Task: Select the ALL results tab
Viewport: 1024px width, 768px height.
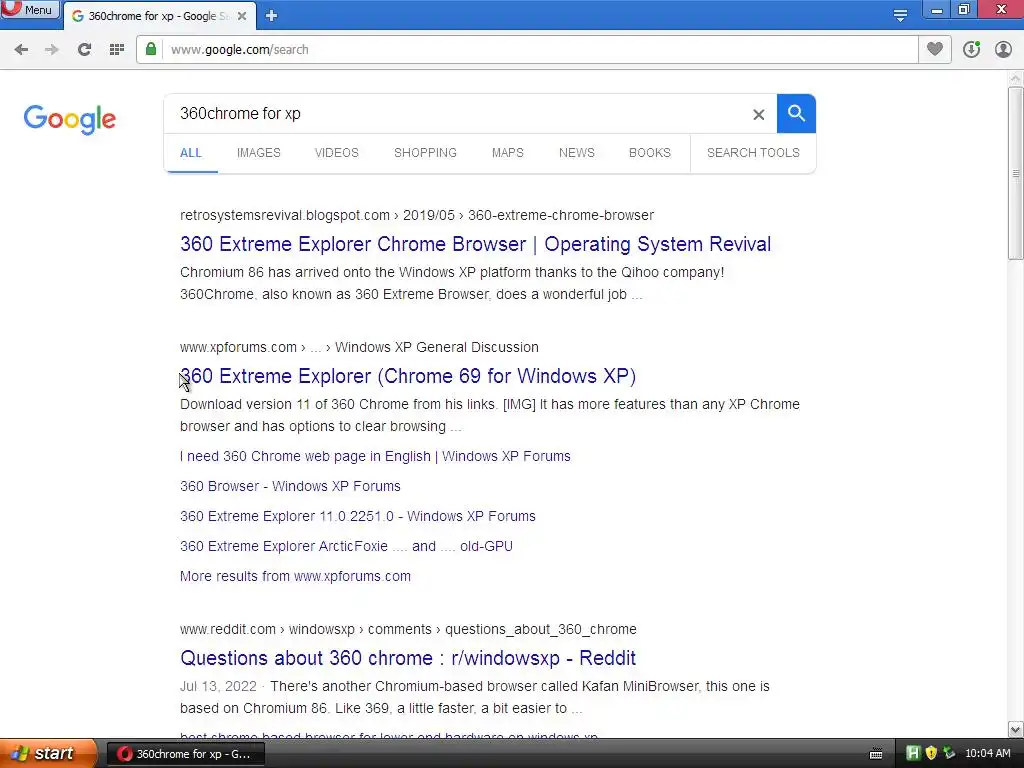Action: 191,153
